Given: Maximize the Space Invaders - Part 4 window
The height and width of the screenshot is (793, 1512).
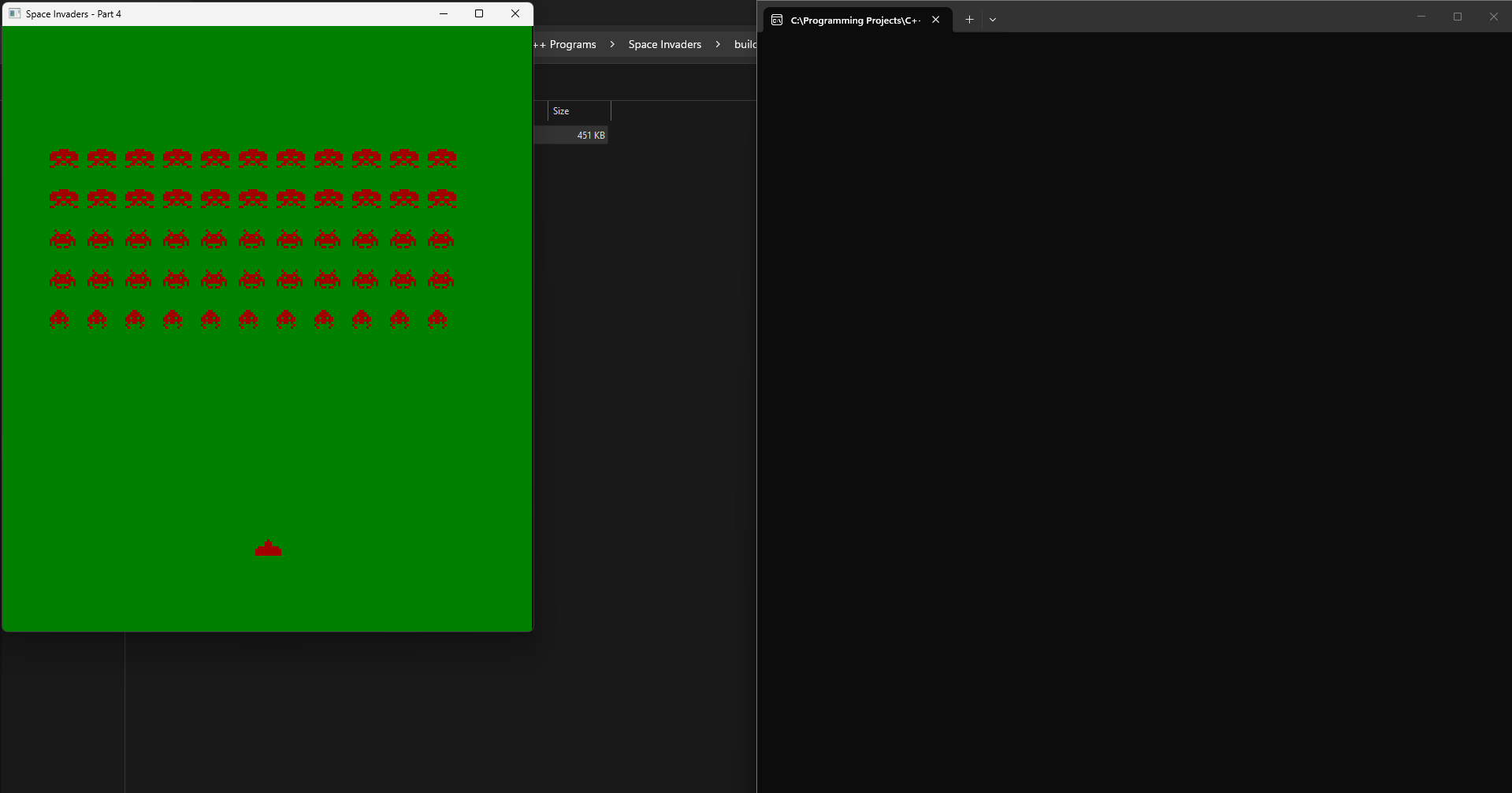Looking at the screenshot, I should coord(479,13).
